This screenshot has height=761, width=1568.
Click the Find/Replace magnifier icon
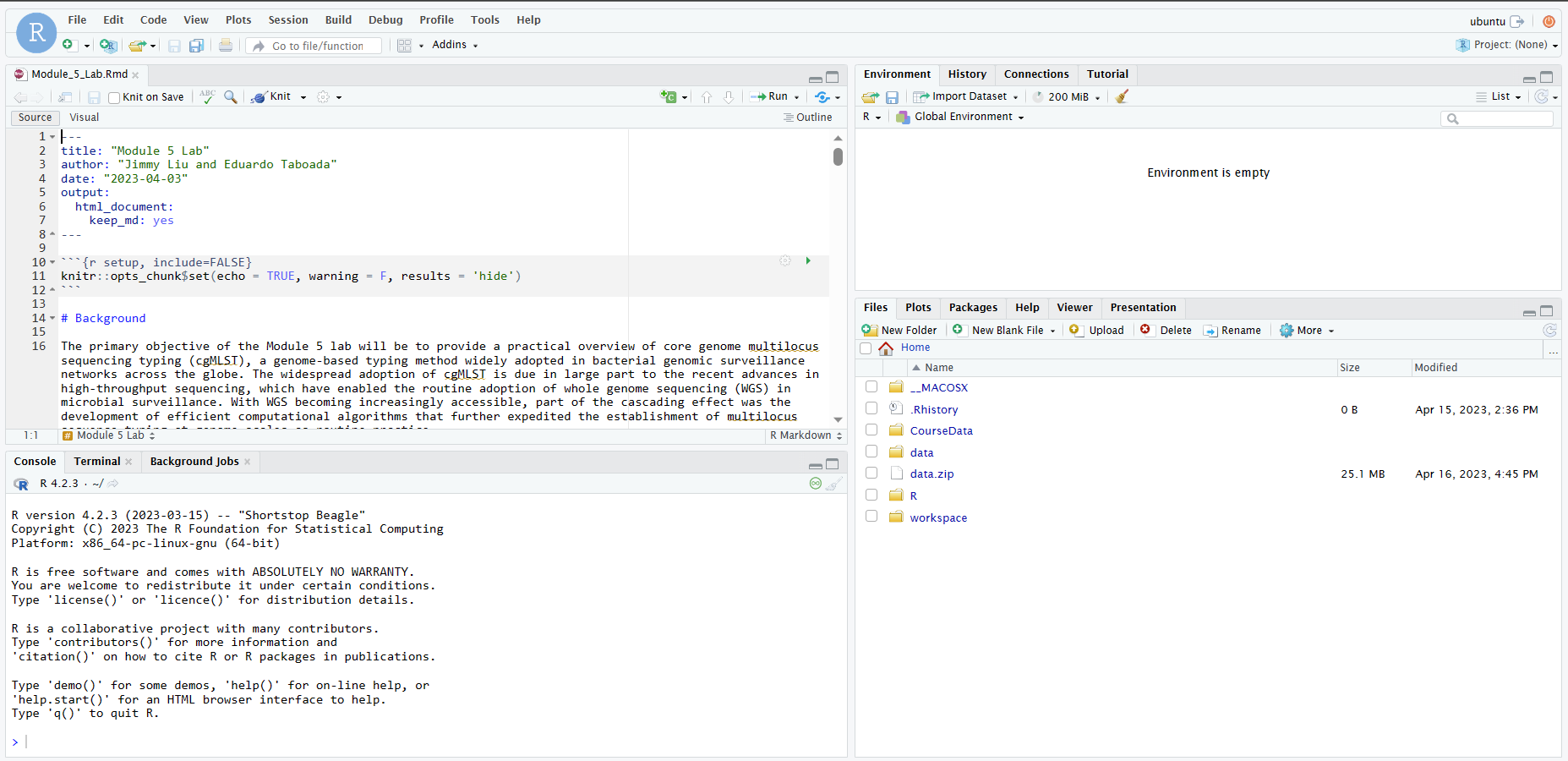coord(230,96)
